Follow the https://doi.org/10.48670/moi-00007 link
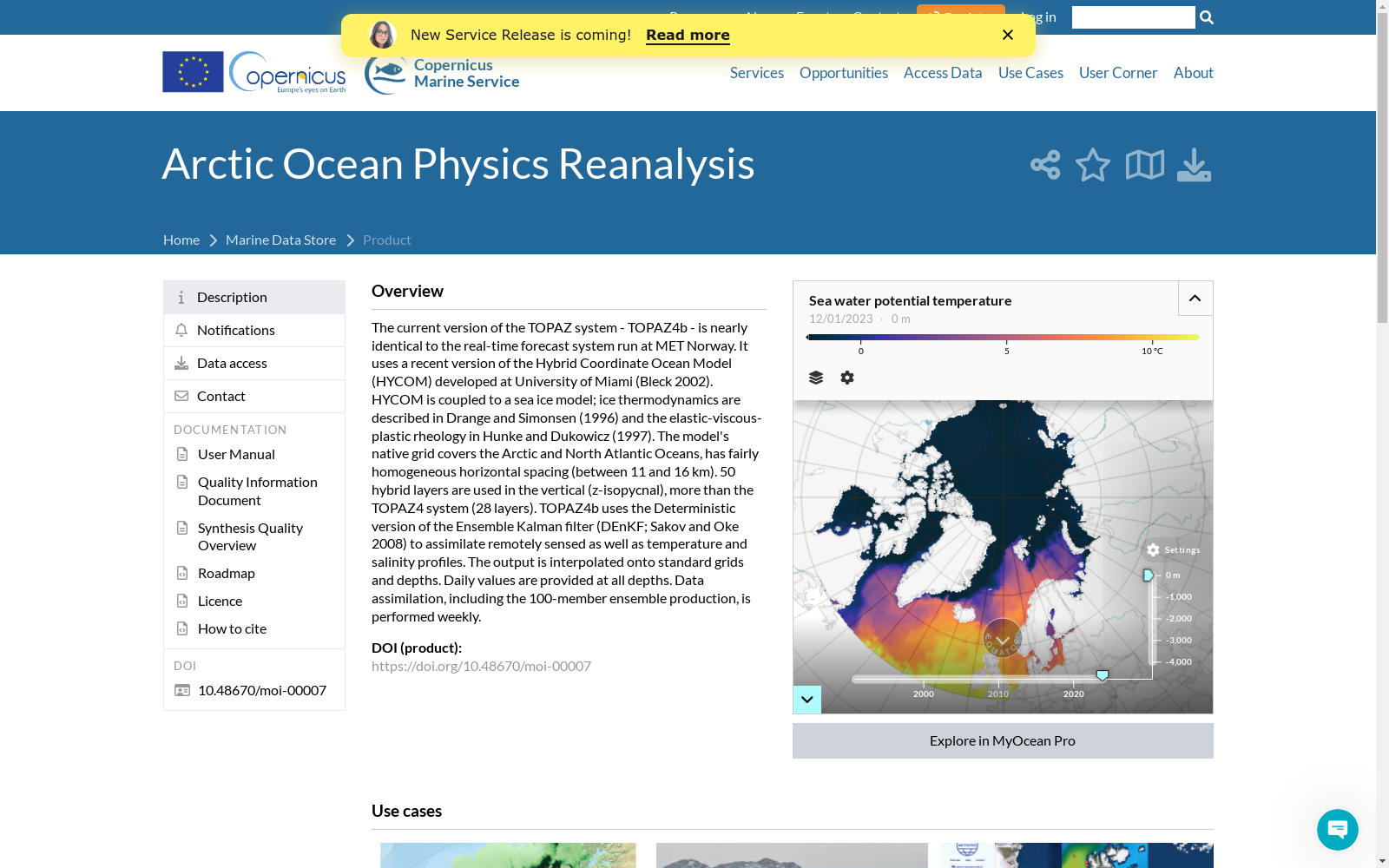Viewport: 1389px width, 868px height. [481, 666]
